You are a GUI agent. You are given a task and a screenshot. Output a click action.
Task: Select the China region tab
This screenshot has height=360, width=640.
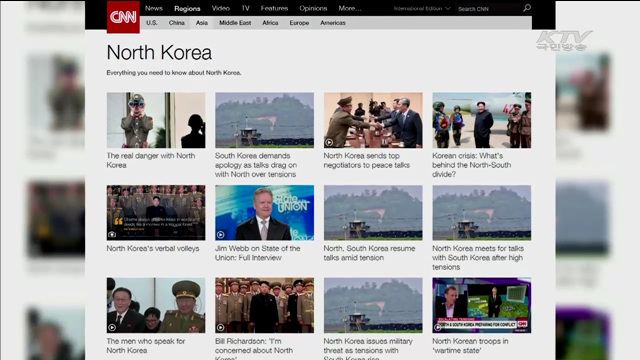pos(177,23)
